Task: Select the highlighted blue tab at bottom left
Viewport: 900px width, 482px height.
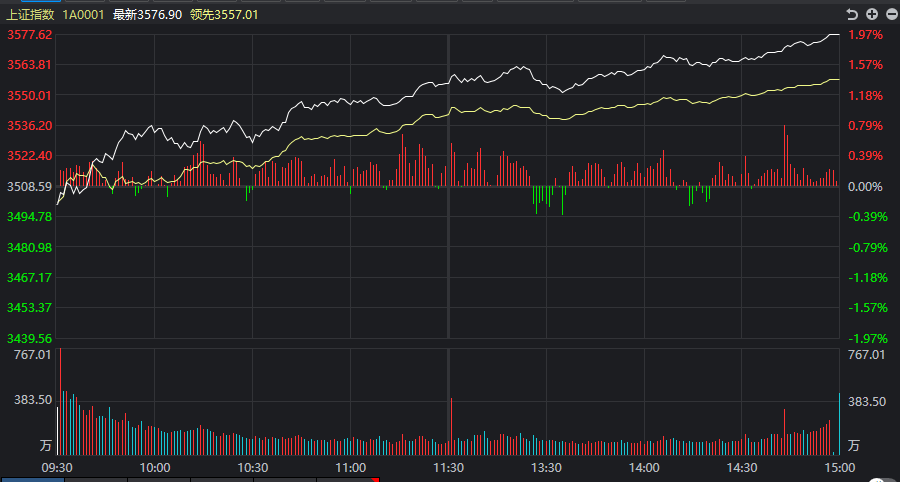Action: [x=32, y=479]
